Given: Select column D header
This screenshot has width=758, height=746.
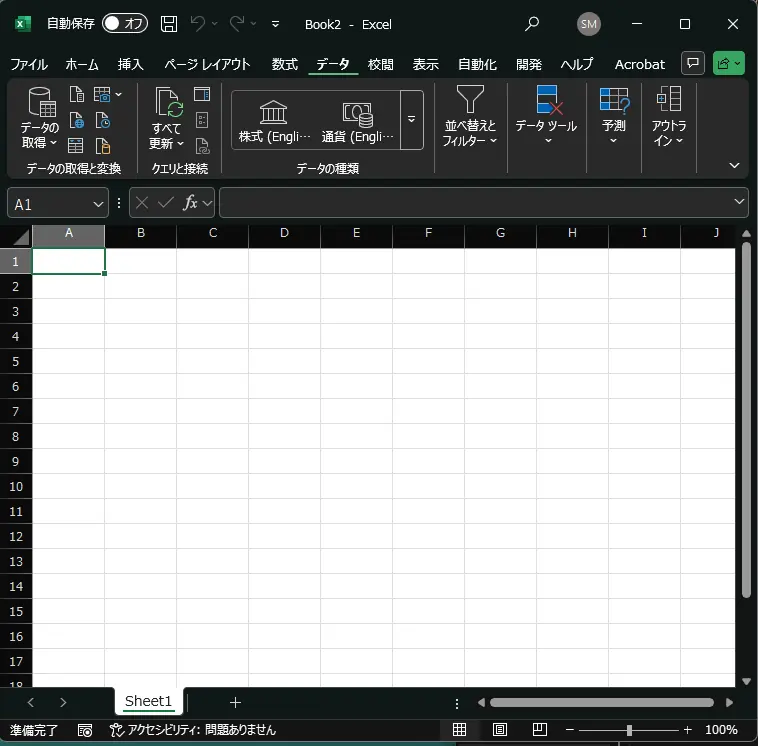Looking at the screenshot, I should click(284, 233).
